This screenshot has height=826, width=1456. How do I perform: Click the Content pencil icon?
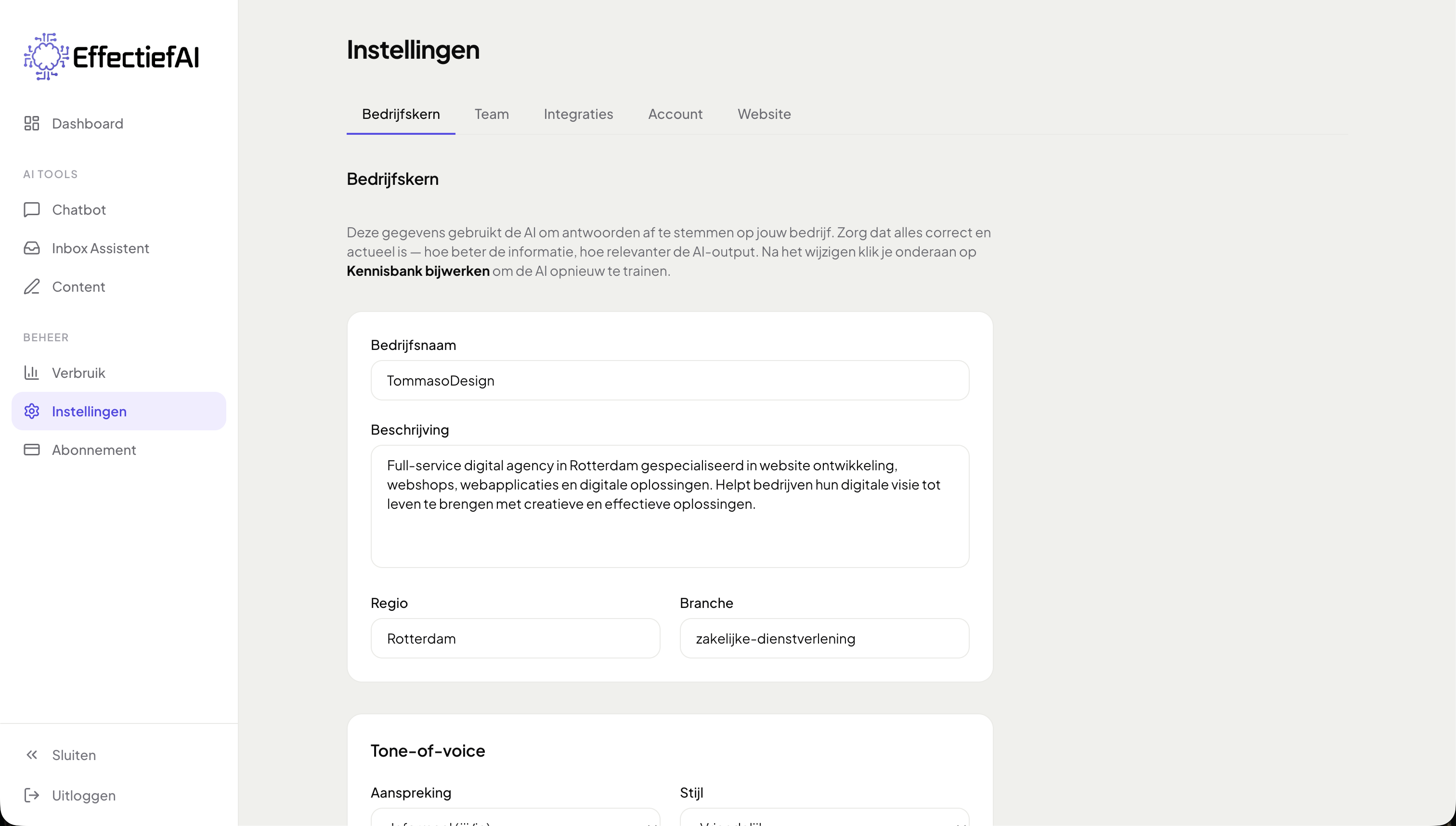(32, 287)
